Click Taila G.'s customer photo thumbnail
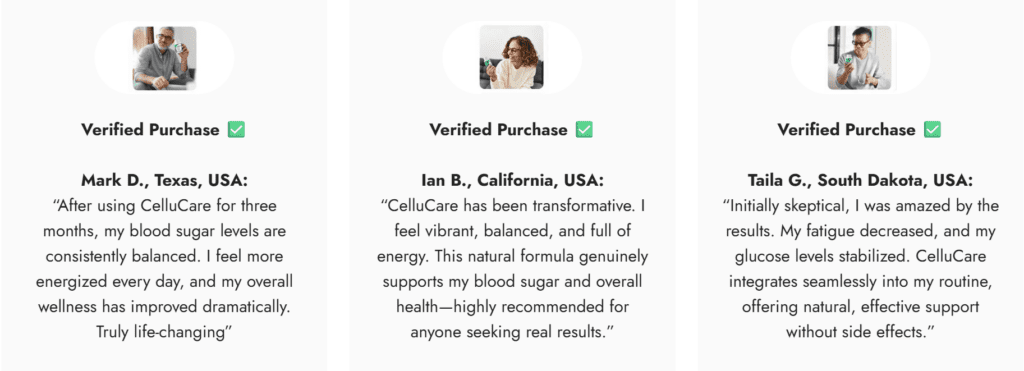Screen dimensions: 1024x371 [860, 57]
